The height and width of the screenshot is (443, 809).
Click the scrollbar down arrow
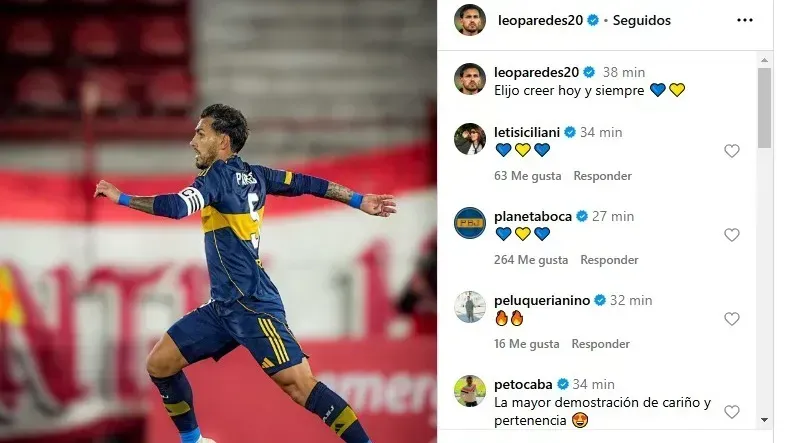[765, 420]
